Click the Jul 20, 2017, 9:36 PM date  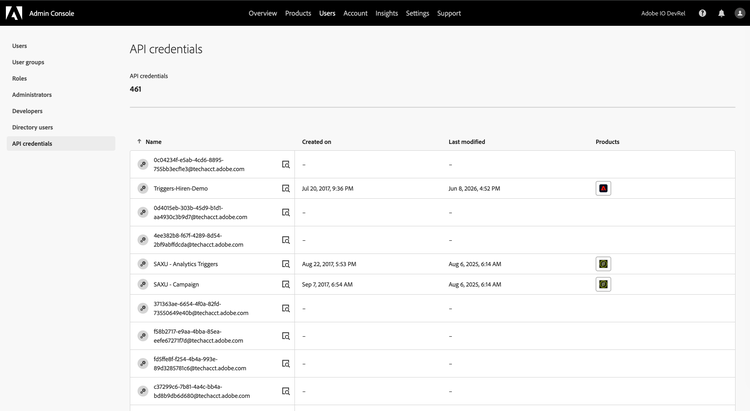click(328, 189)
